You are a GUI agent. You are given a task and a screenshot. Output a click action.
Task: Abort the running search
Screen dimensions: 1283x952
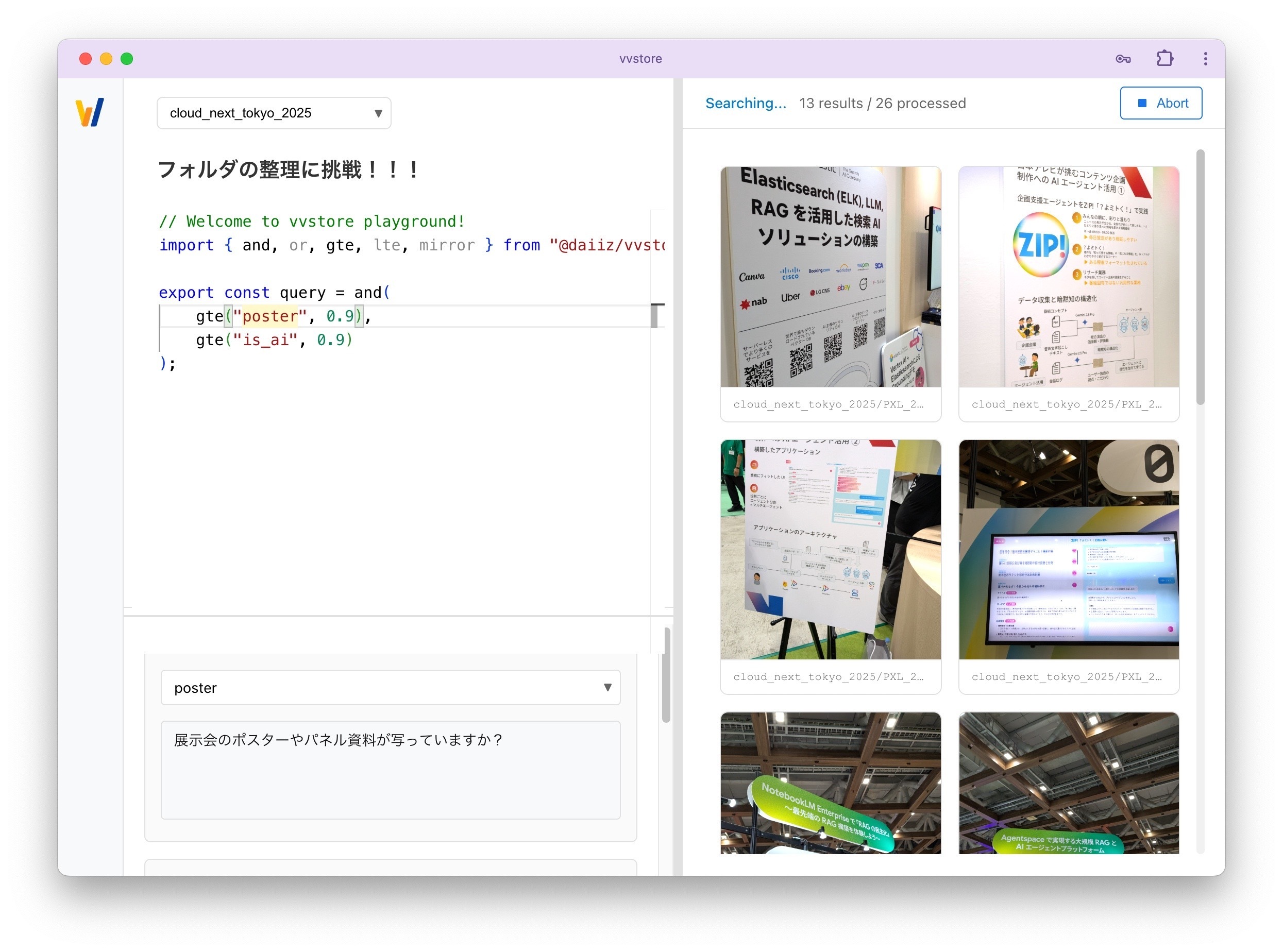[x=1160, y=103]
